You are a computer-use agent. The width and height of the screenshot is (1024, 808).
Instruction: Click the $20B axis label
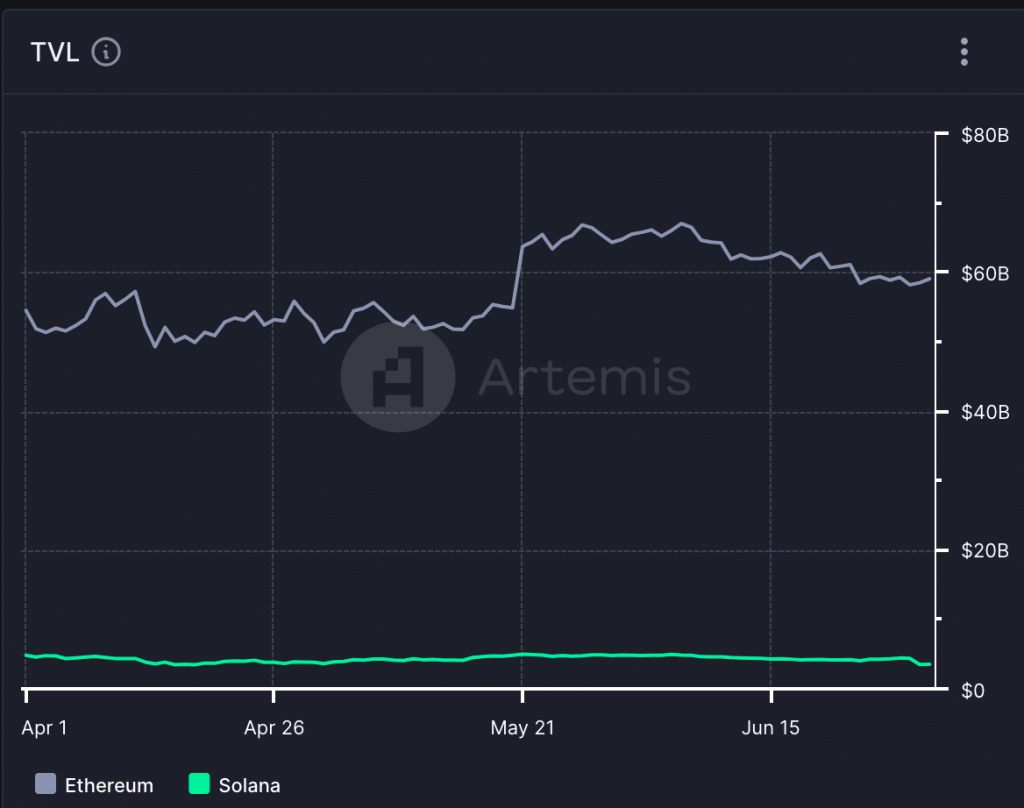pyautogui.click(x=985, y=551)
